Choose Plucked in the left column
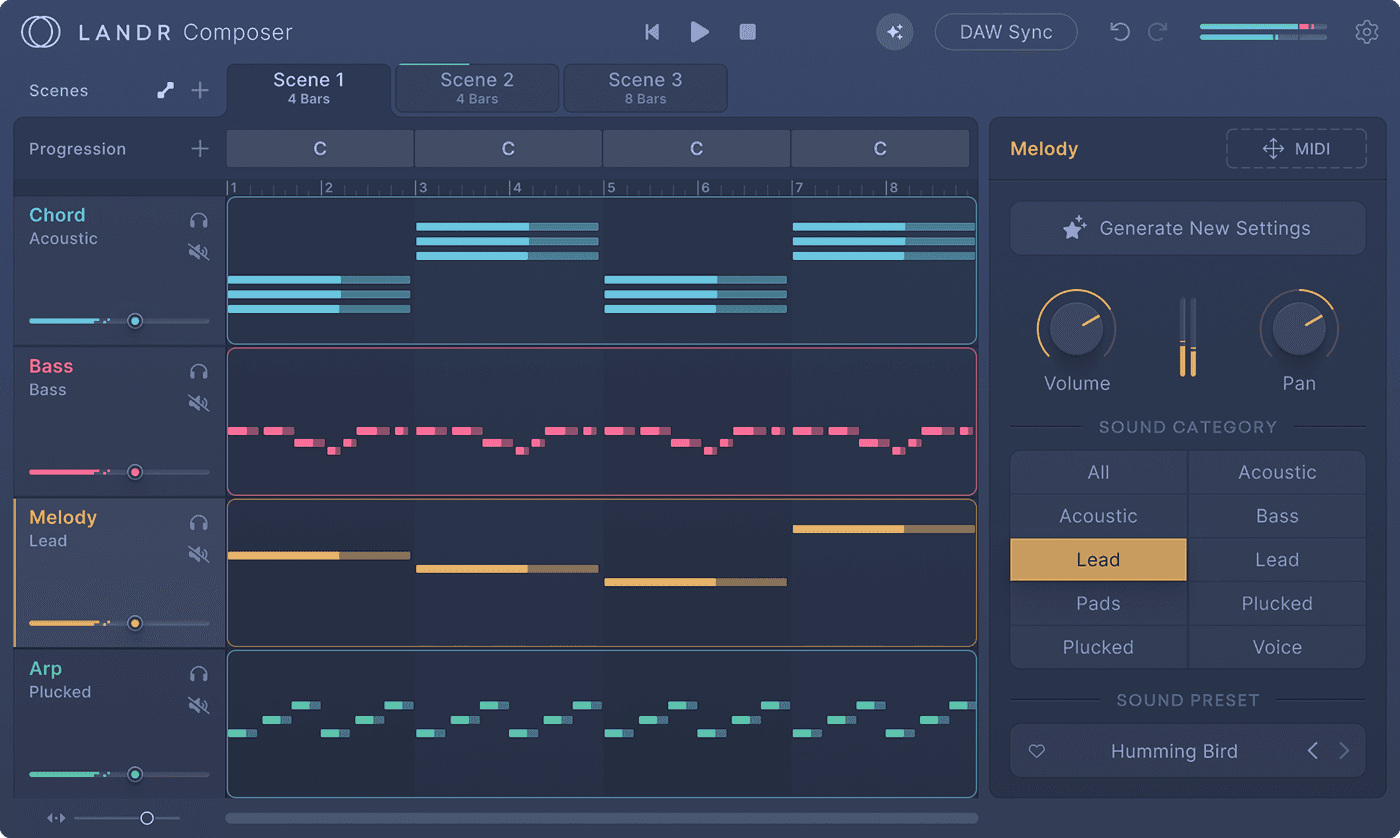This screenshot has width=1400, height=838. coord(1098,647)
